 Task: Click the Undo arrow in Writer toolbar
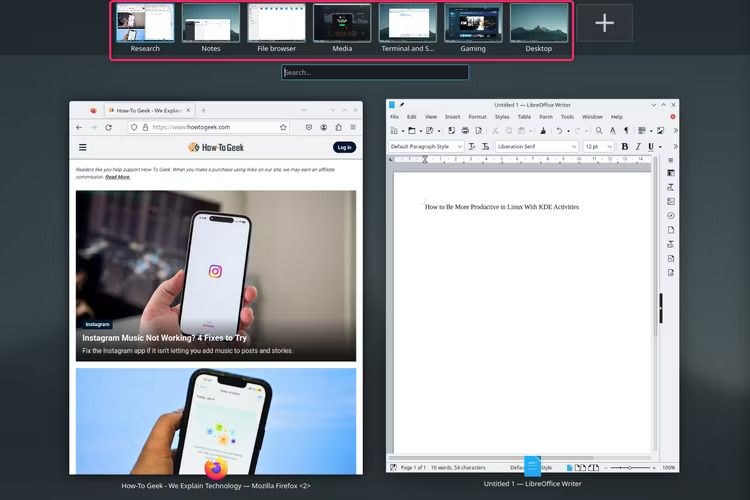pyautogui.click(x=559, y=130)
